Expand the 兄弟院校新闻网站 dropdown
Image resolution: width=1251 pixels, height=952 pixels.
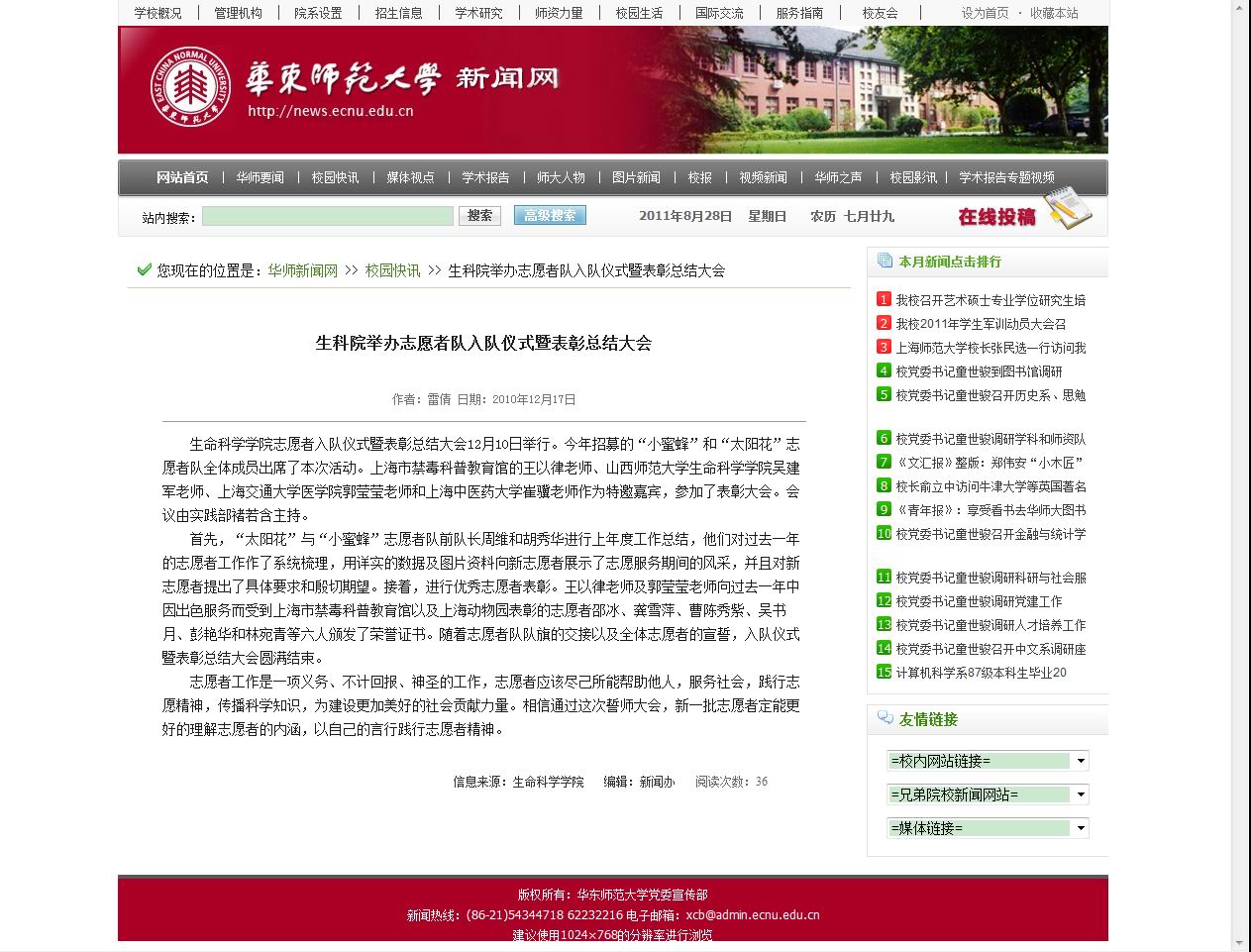988,794
